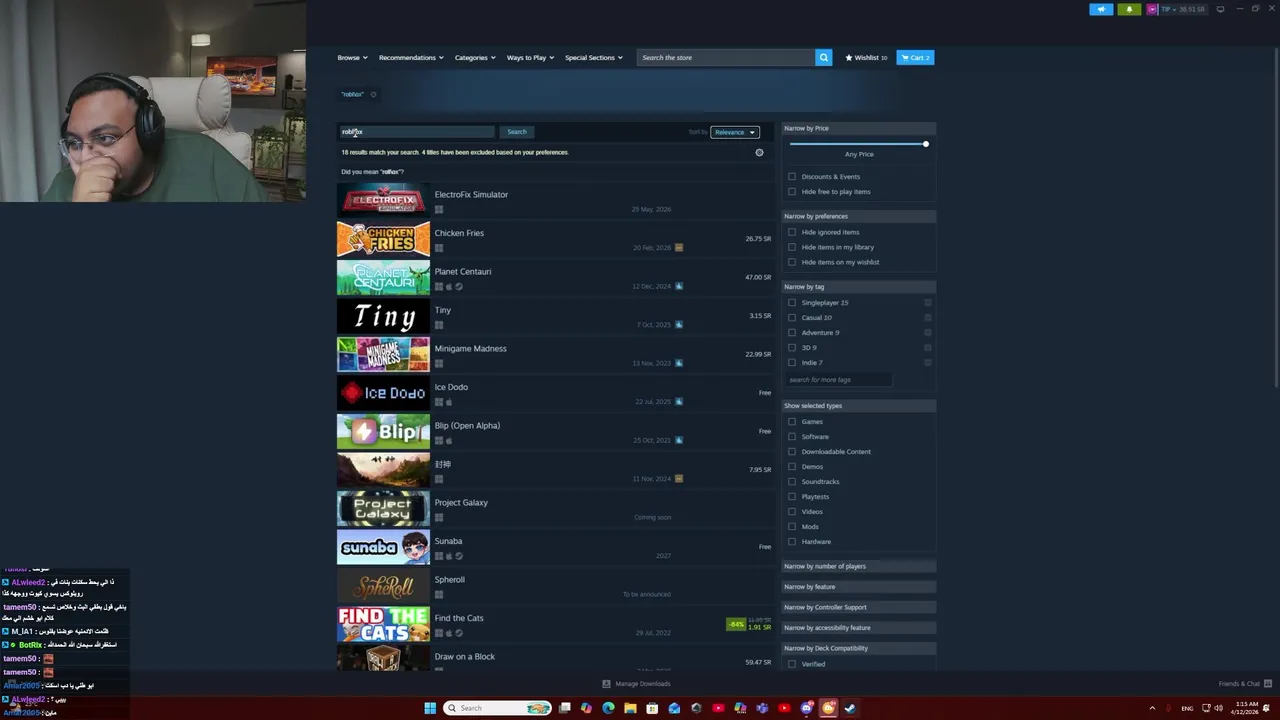Exclude the Singleplayer tag icon

pos(928,302)
